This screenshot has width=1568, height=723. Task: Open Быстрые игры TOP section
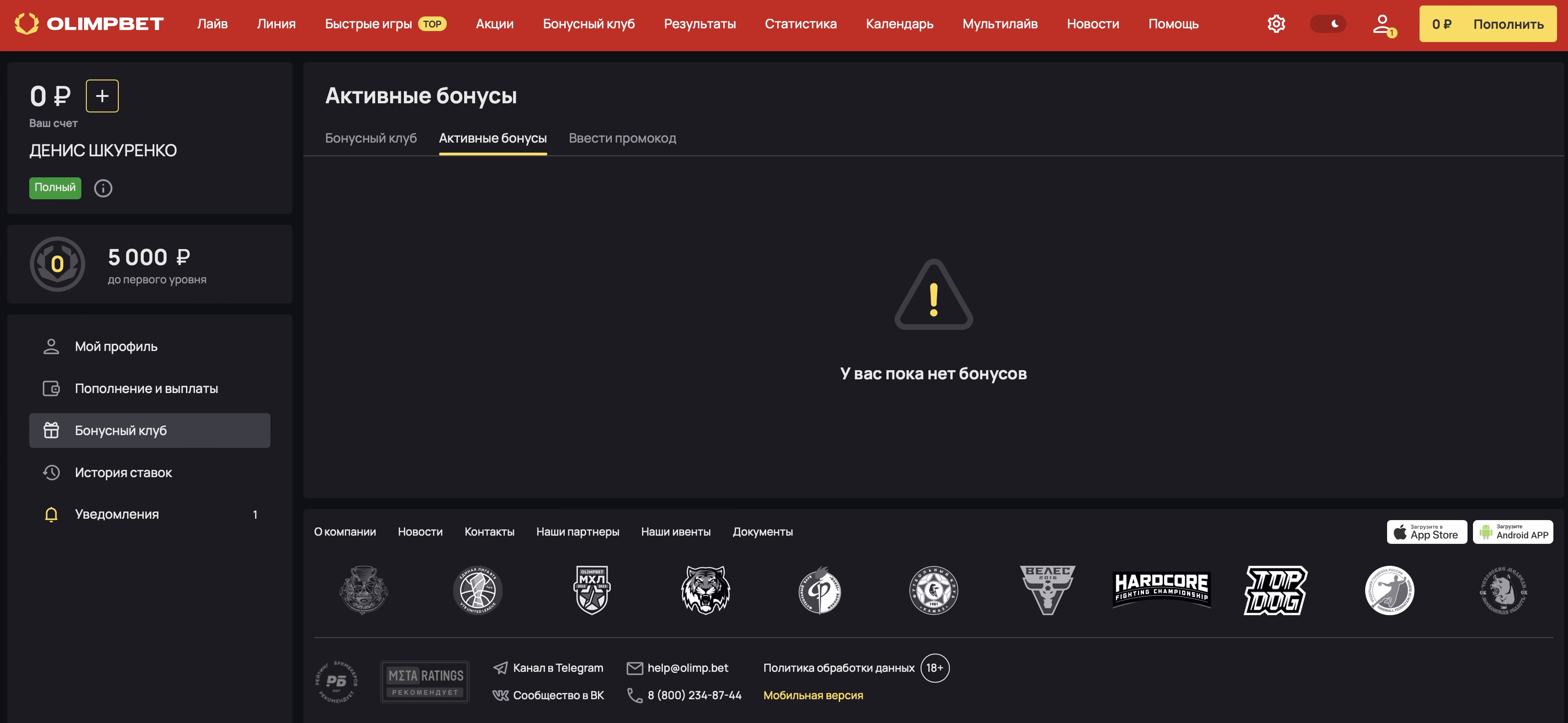(x=385, y=24)
